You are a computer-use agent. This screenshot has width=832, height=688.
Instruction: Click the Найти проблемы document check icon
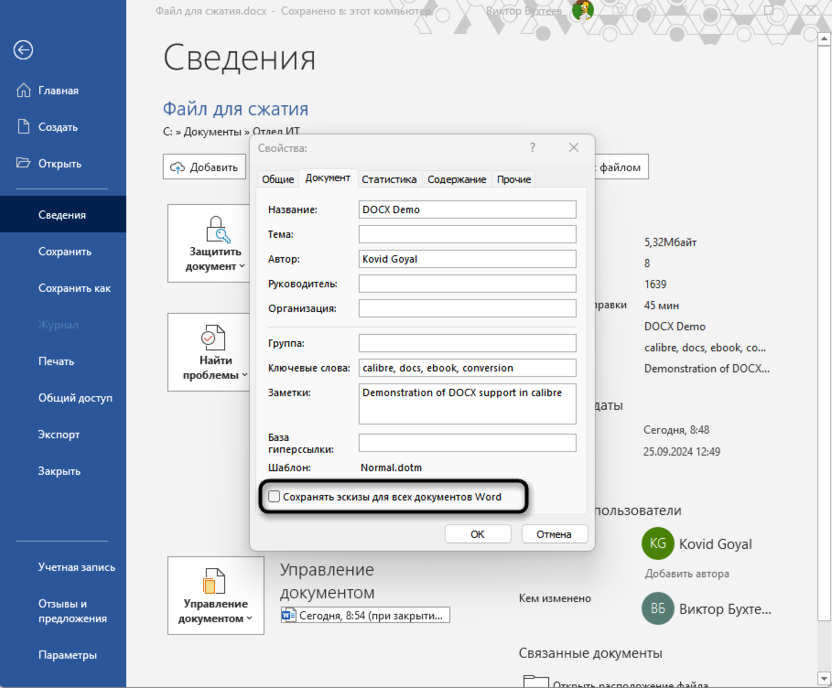(213, 337)
